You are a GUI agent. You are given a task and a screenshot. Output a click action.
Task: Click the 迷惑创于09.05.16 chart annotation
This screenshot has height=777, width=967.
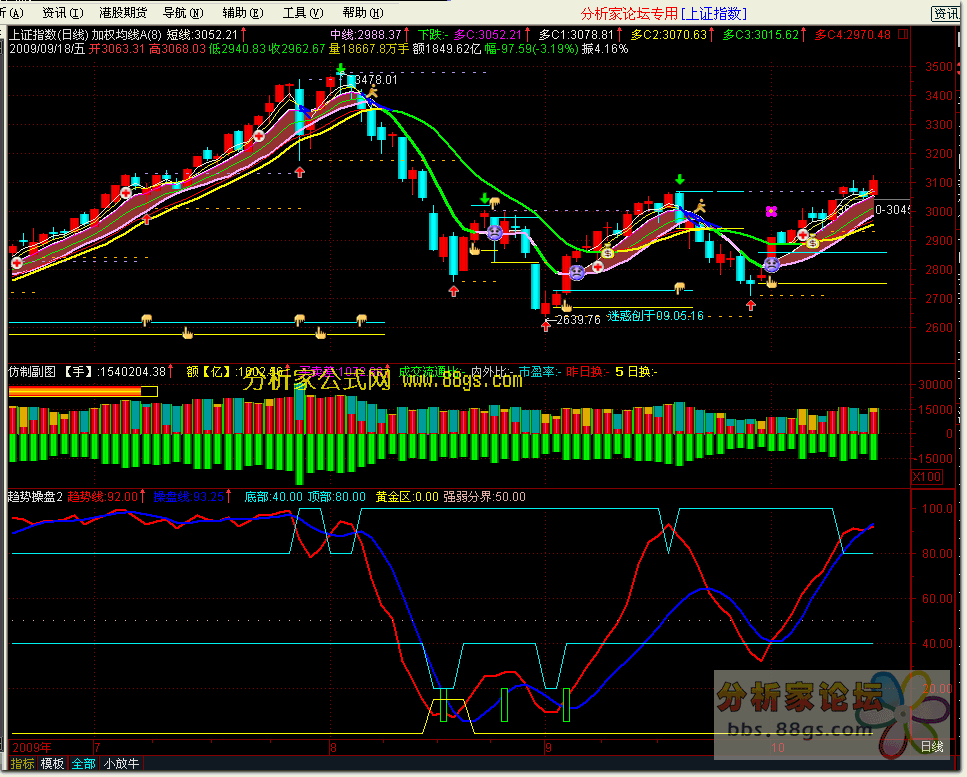[x=655, y=316]
